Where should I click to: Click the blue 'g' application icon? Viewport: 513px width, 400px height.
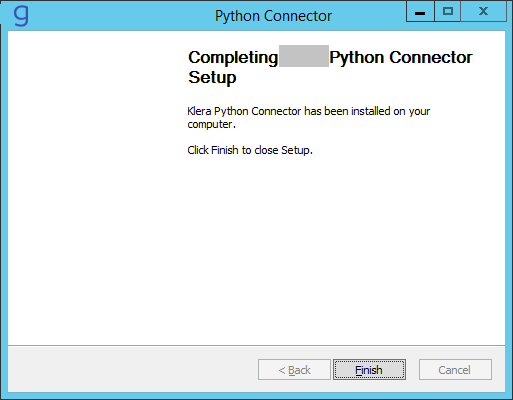click(x=21, y=16)
